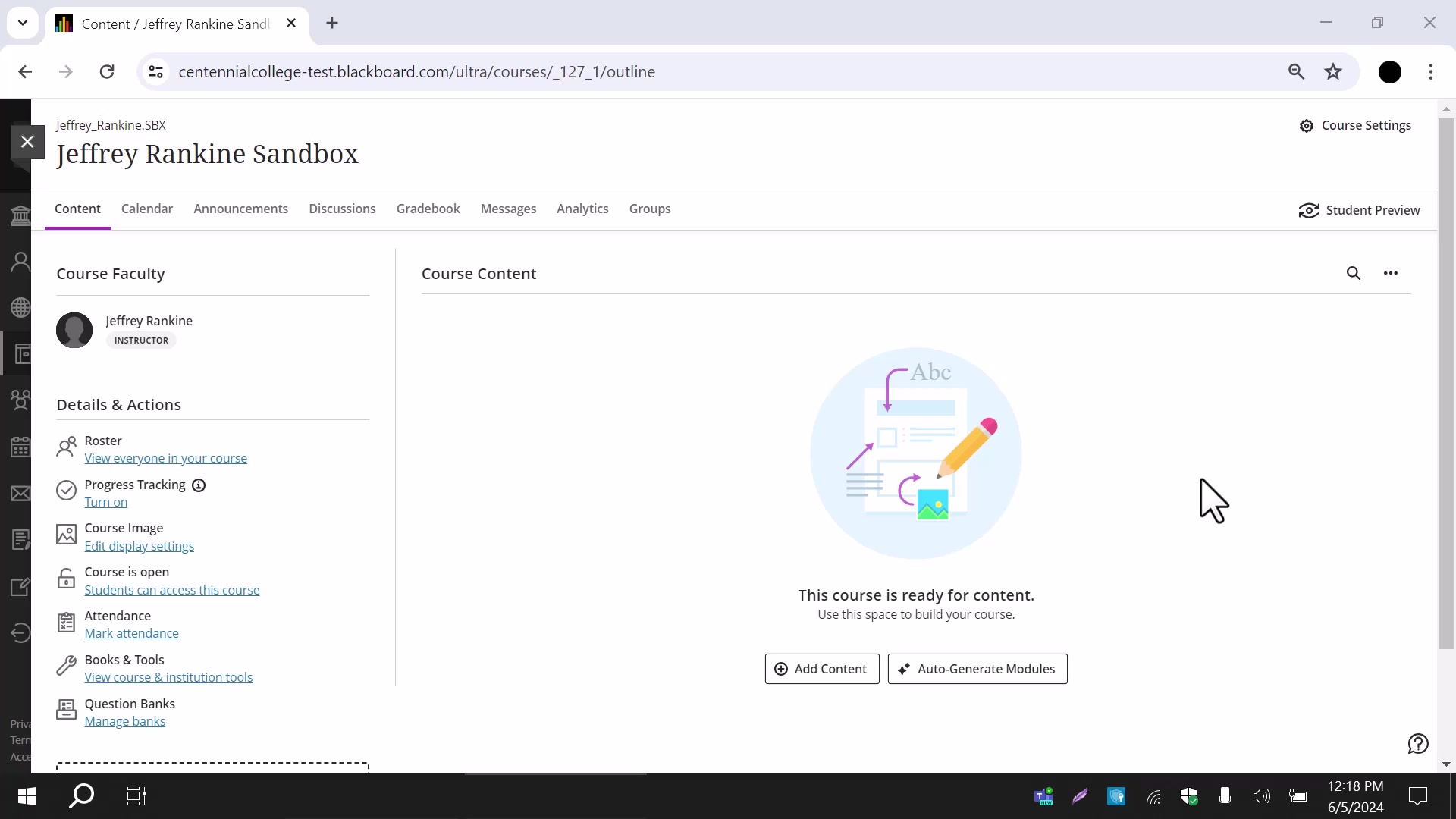Click the site information icon in address bar
Screen dimensions: 1456x819
click(155, 72)
